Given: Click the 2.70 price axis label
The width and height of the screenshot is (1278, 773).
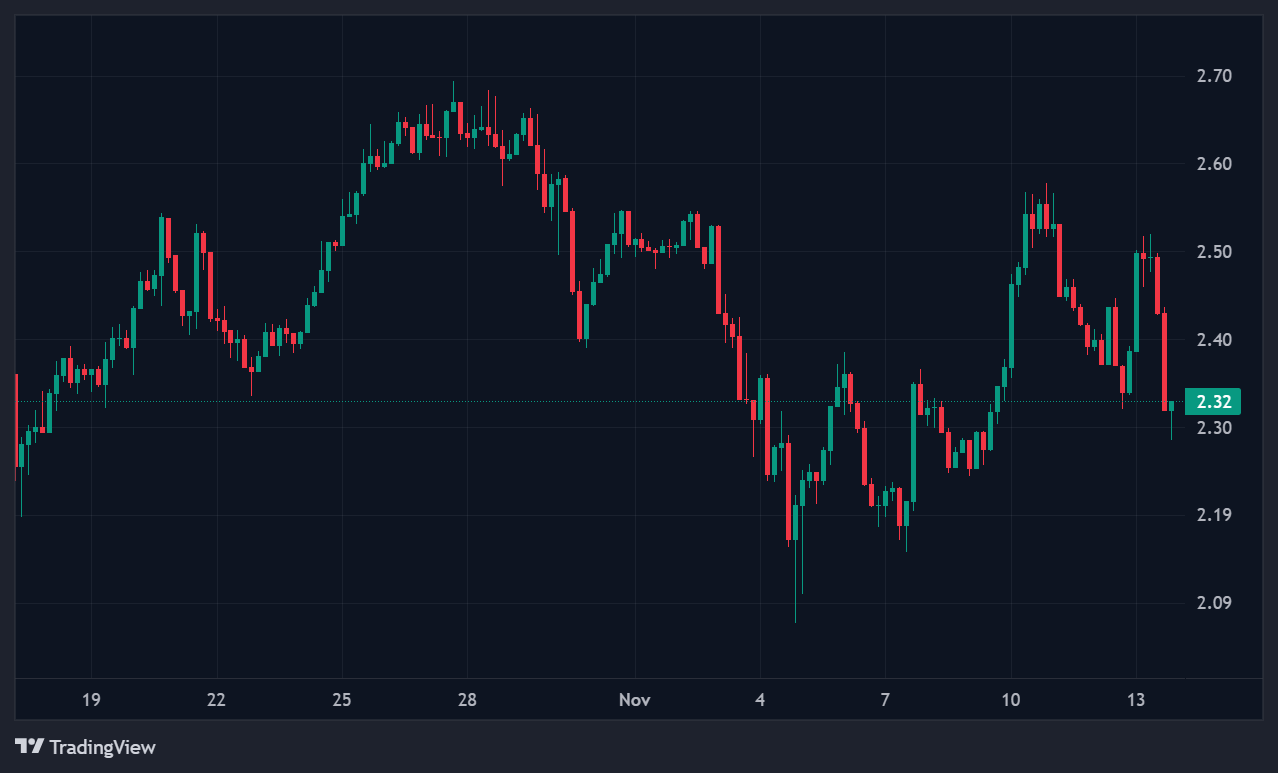Looking at the screenshot, I should coord(1213,76).
